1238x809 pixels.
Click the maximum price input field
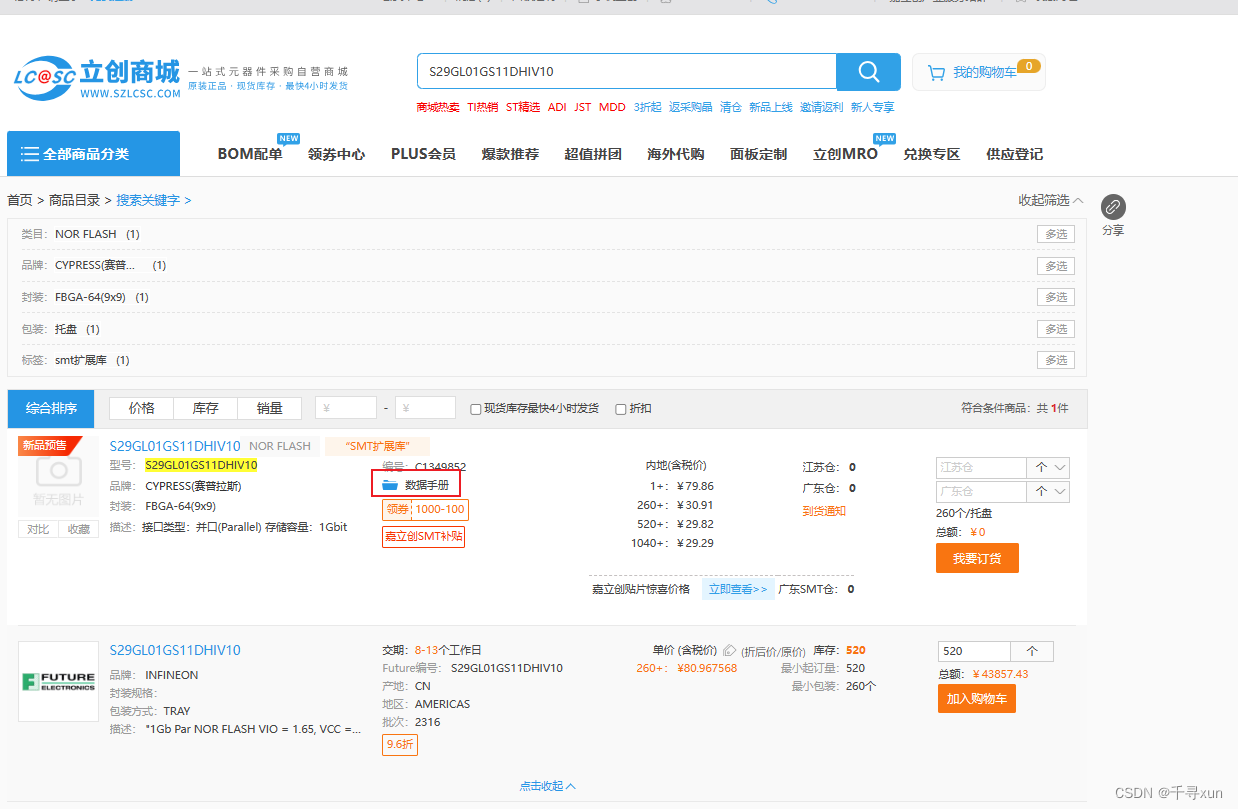pos(425,408)
